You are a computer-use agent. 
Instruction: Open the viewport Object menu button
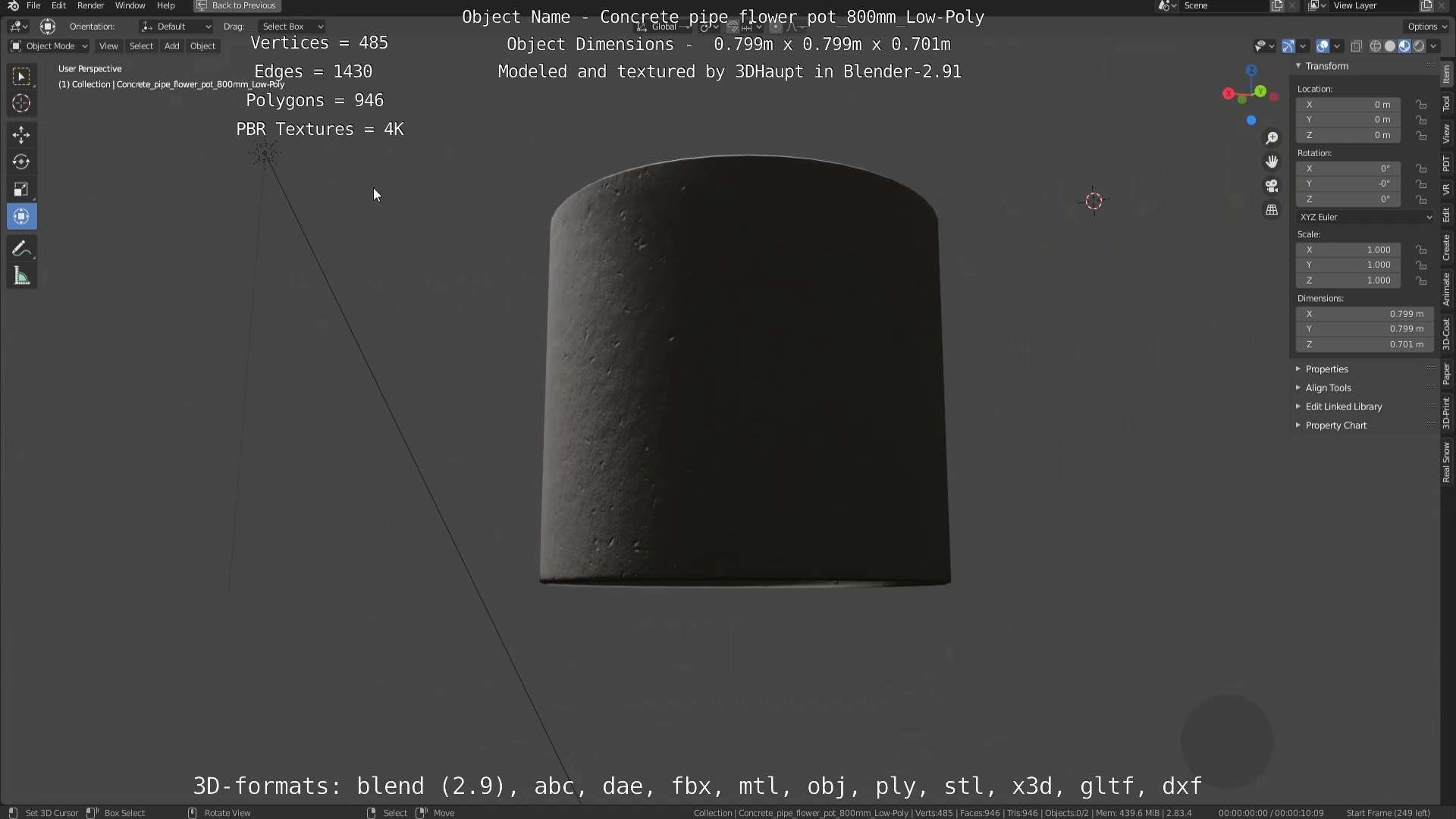click(x=202, y=46)
